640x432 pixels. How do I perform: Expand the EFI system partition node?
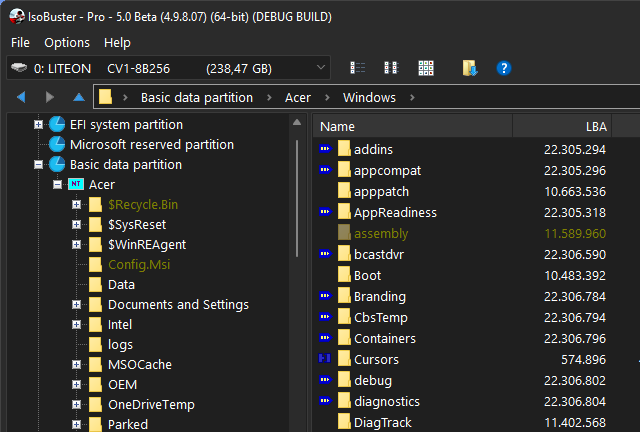38,124
